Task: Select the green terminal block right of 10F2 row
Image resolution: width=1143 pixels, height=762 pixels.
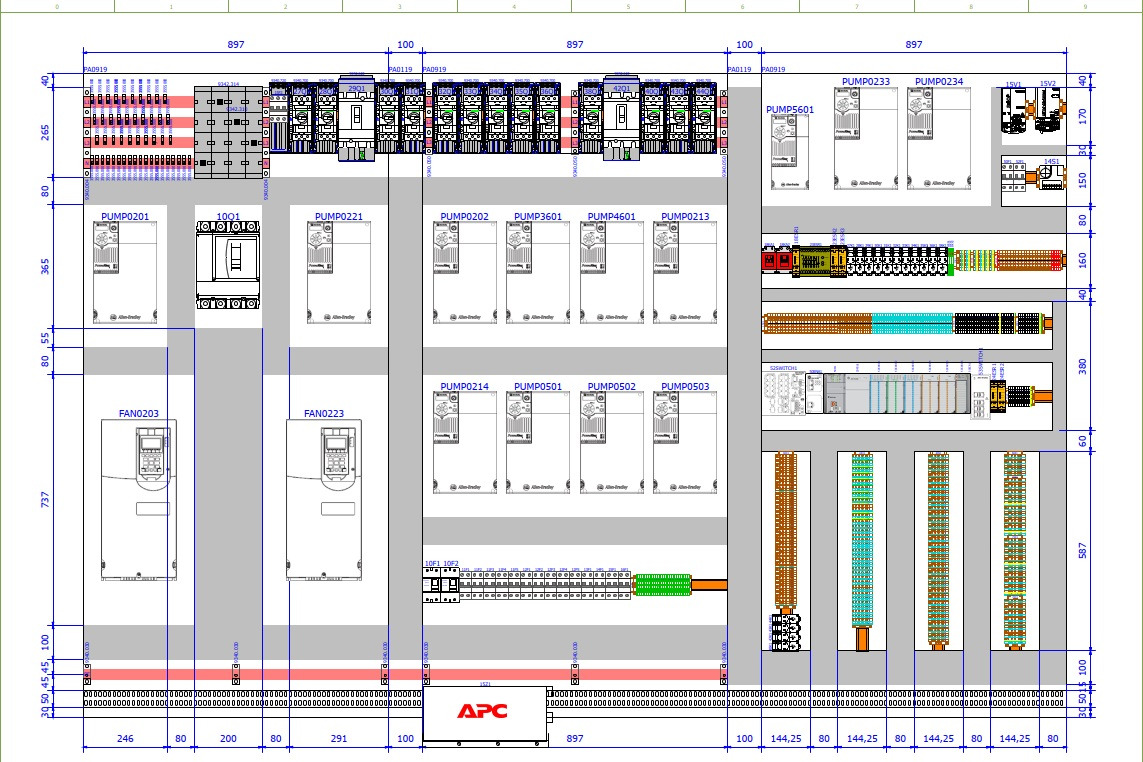Action: point(662,585)
